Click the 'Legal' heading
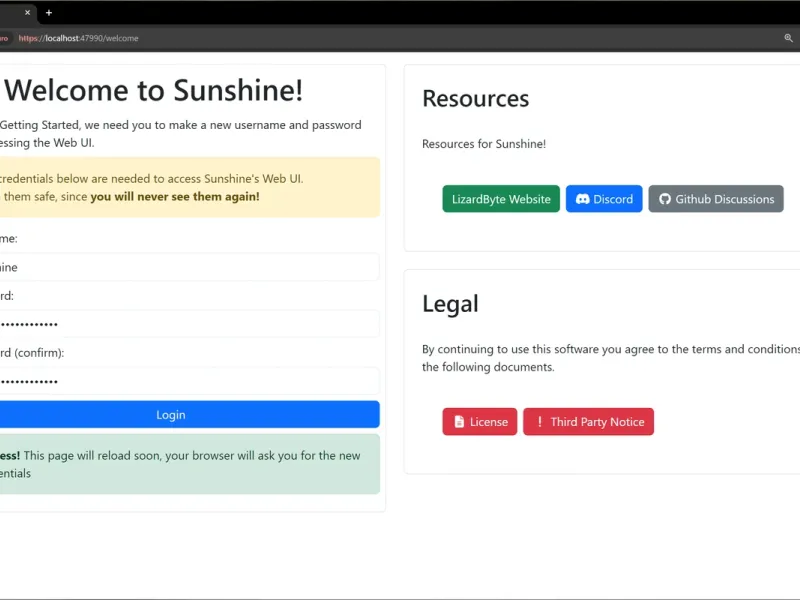This screenshot has width=800, height=600. click(450, 304)
